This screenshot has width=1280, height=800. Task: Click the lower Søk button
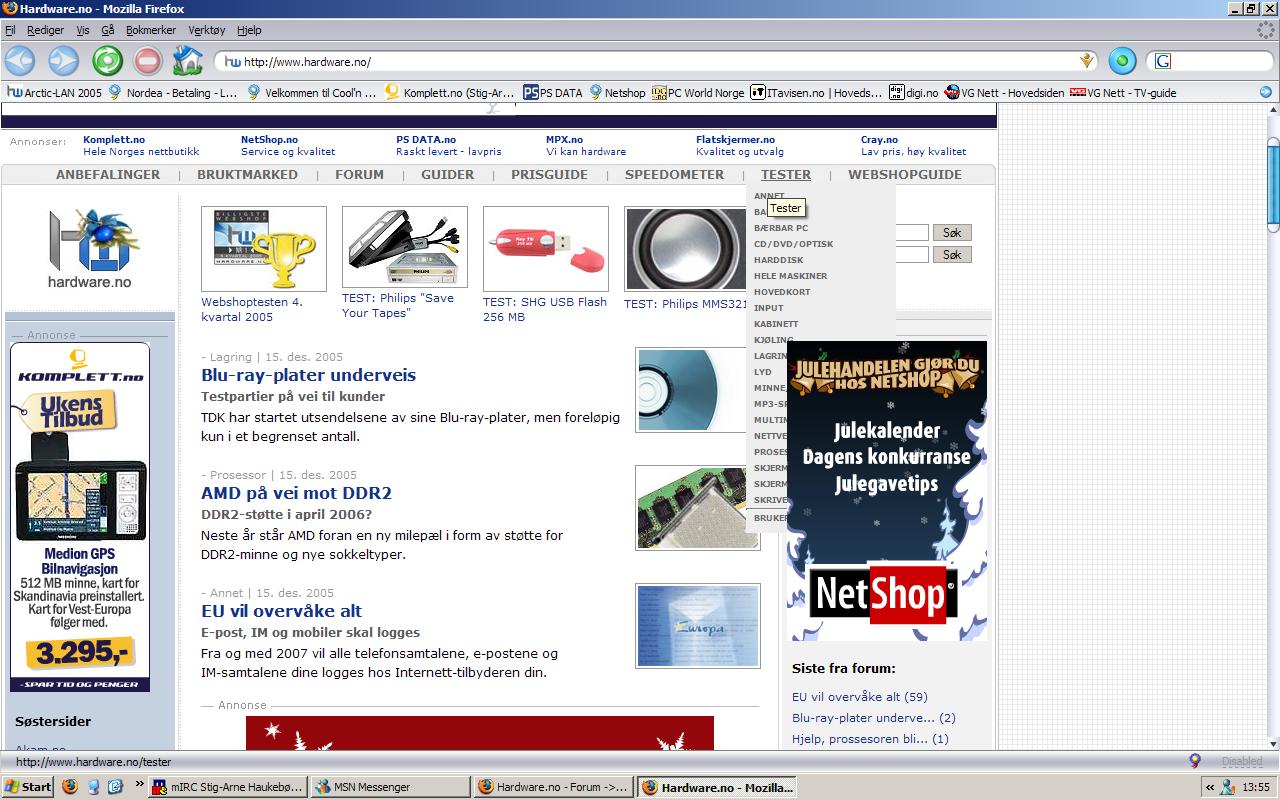click(952, 255)
